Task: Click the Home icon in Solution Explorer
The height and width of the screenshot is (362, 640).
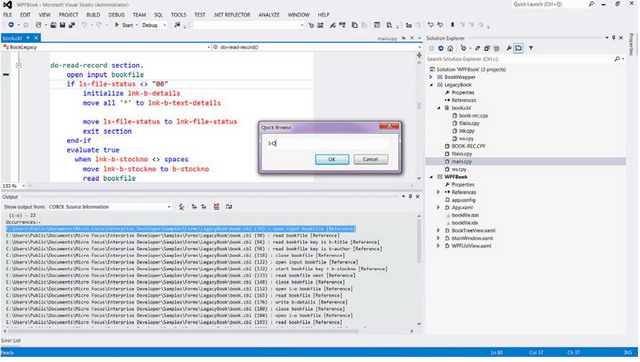Action: tap(450, 49)
